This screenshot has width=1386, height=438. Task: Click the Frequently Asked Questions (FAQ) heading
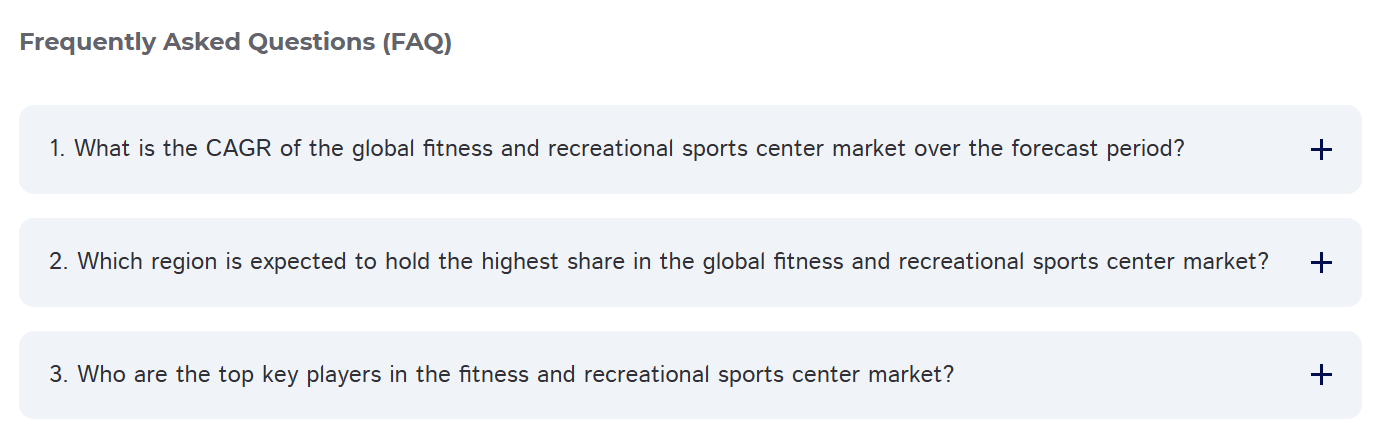coord(236,43)
